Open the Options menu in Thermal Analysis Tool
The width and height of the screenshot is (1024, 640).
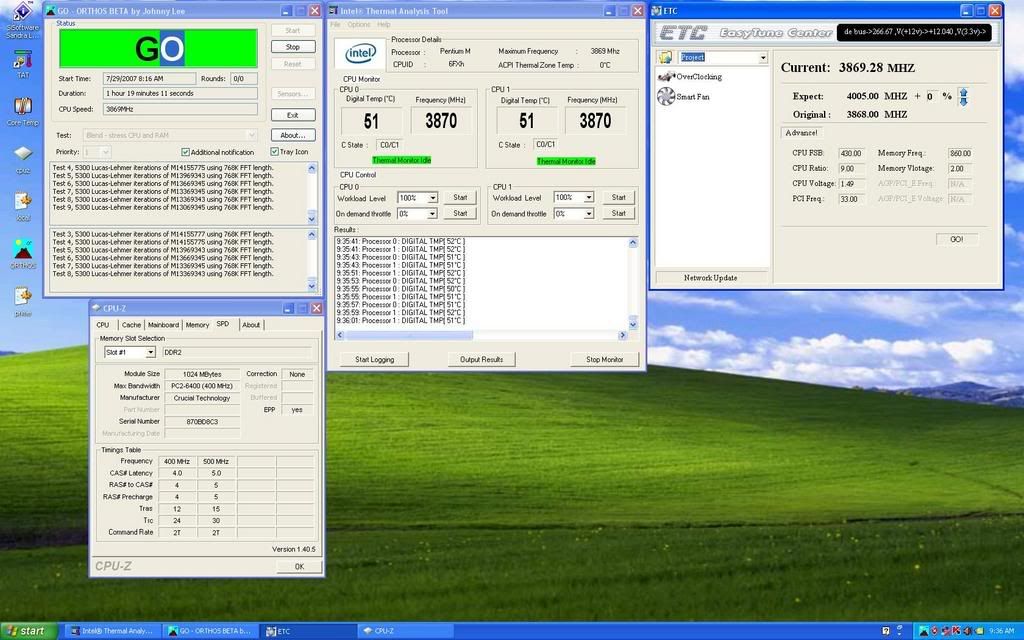coord(359,25)
